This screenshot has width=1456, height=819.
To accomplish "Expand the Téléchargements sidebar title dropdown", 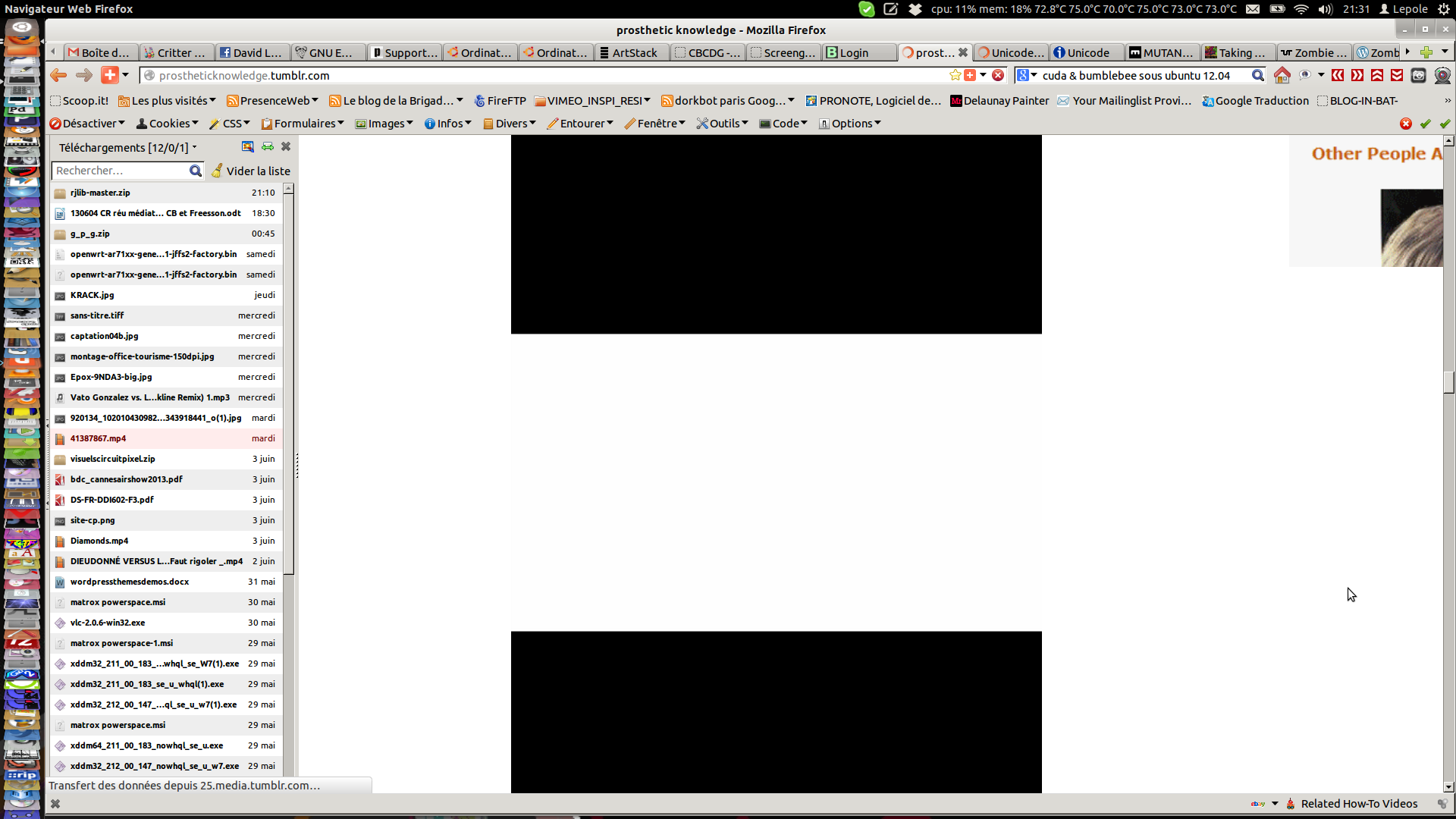I will point(195,147).
